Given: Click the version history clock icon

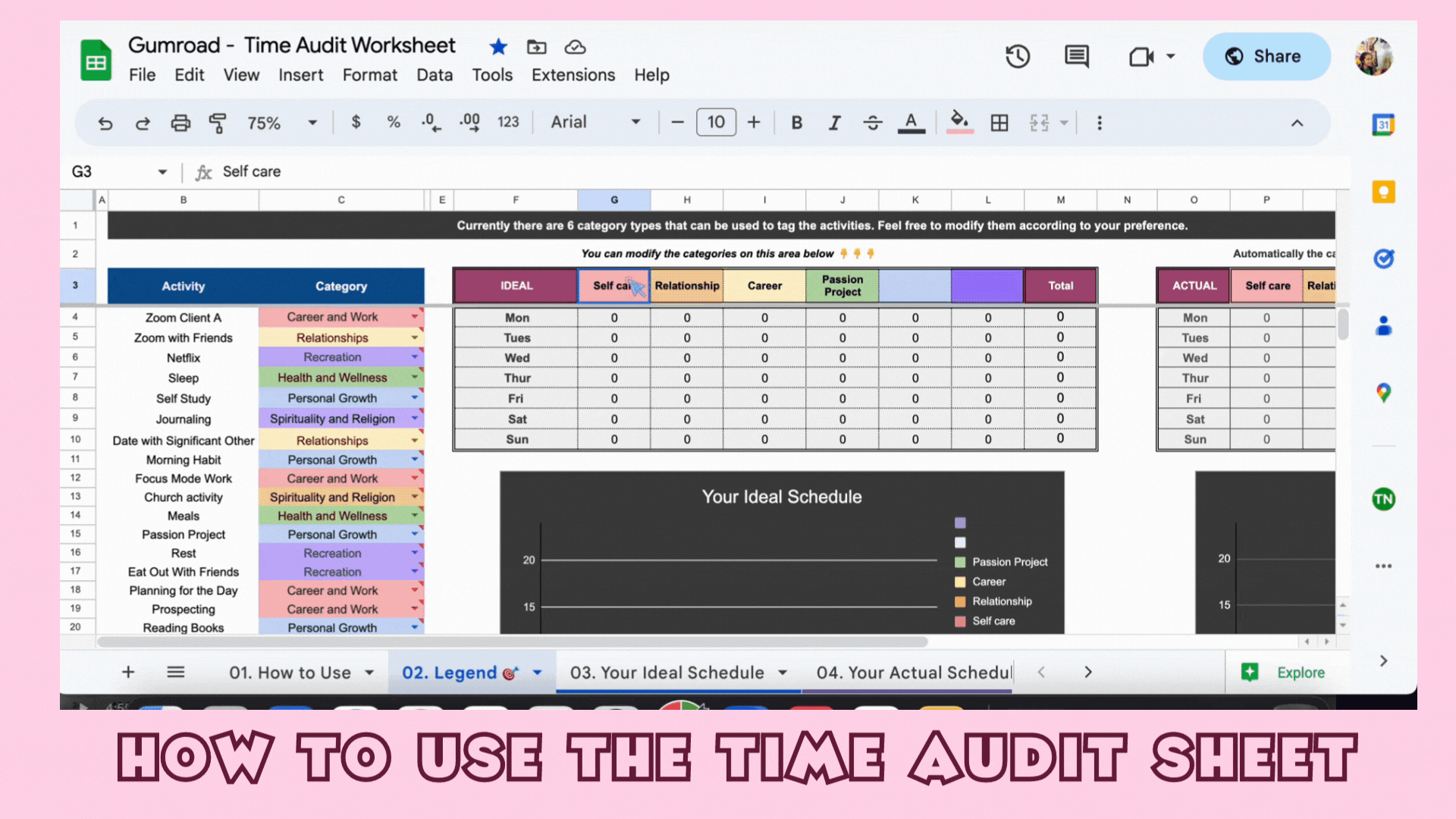Looking at the screenshot, I should pos(1017,57).
